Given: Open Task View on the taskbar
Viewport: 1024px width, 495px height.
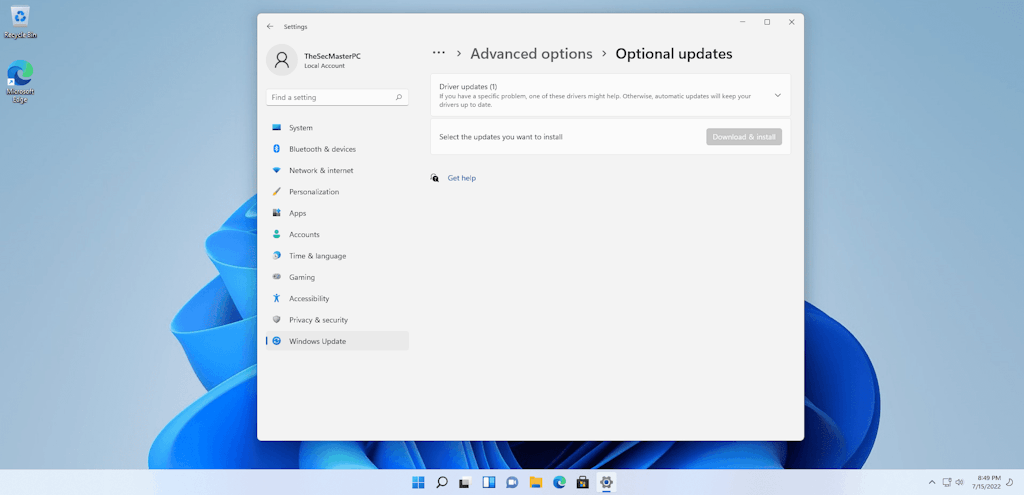Looking at the screenshot, I should [x=465, y=483].
